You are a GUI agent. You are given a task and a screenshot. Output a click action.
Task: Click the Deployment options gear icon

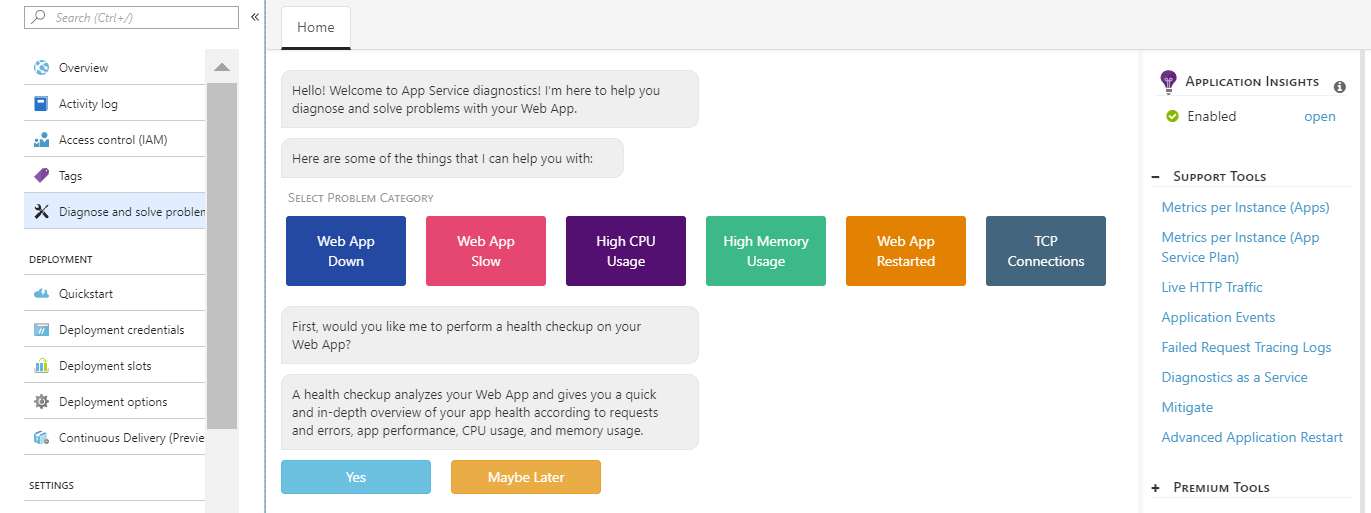click(x=41, y=402)
